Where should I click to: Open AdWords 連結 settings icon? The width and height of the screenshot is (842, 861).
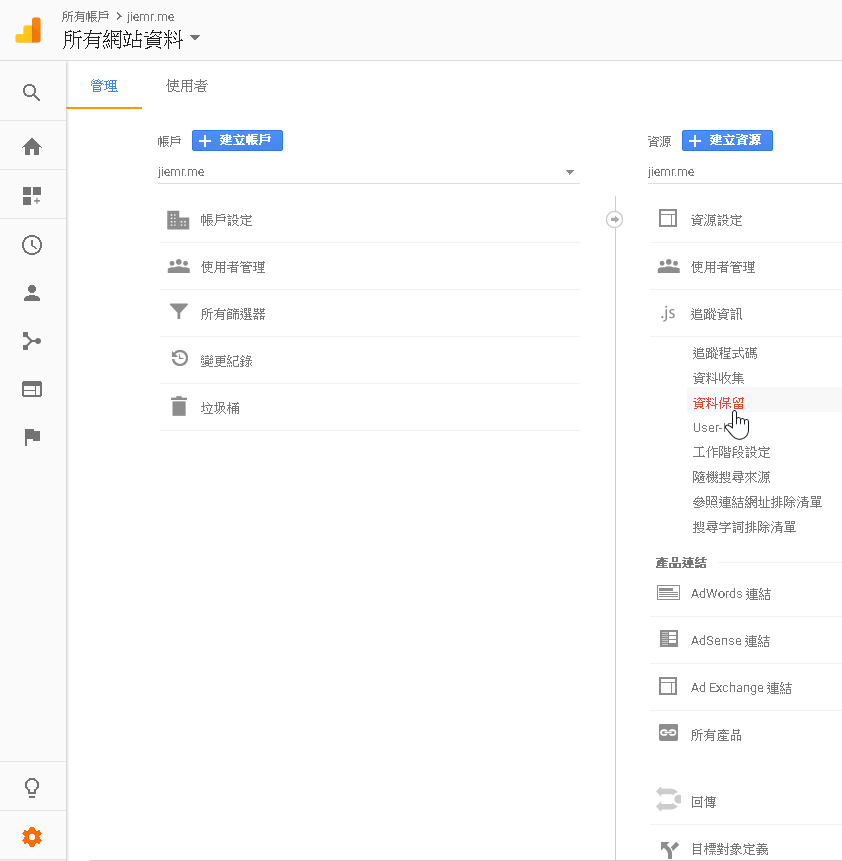point(668,593)
